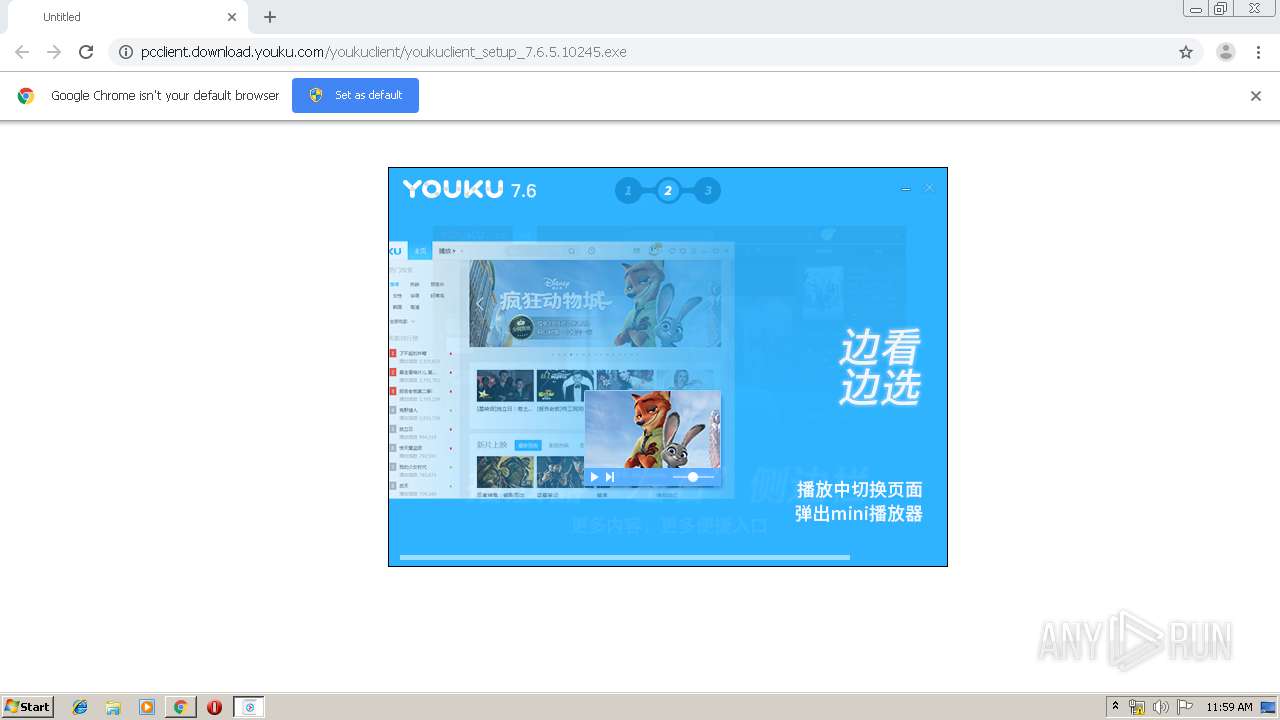Open the Chrome profile avatar

coord(1226,52)
